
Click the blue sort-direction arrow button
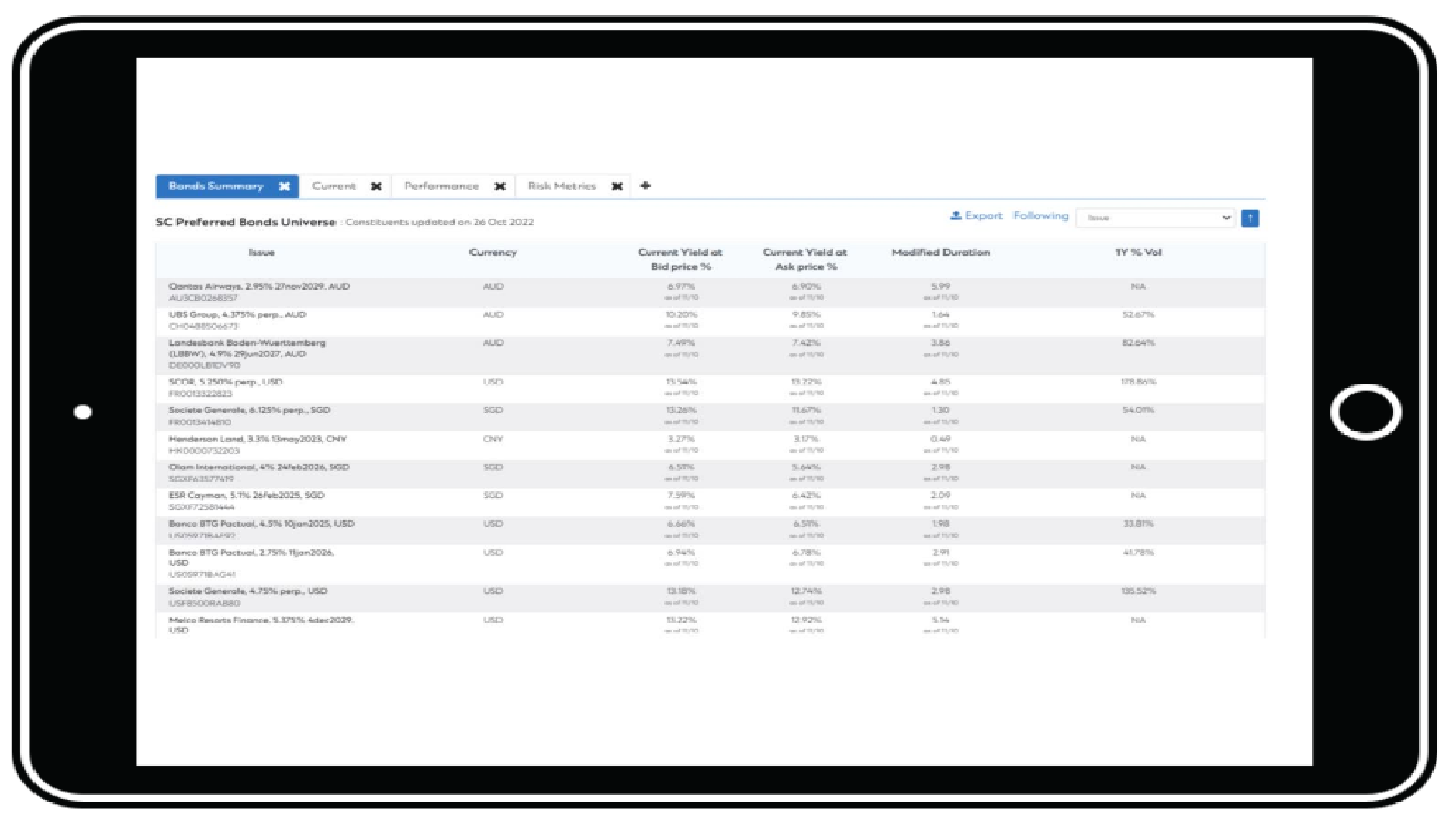coord(1250,218)
